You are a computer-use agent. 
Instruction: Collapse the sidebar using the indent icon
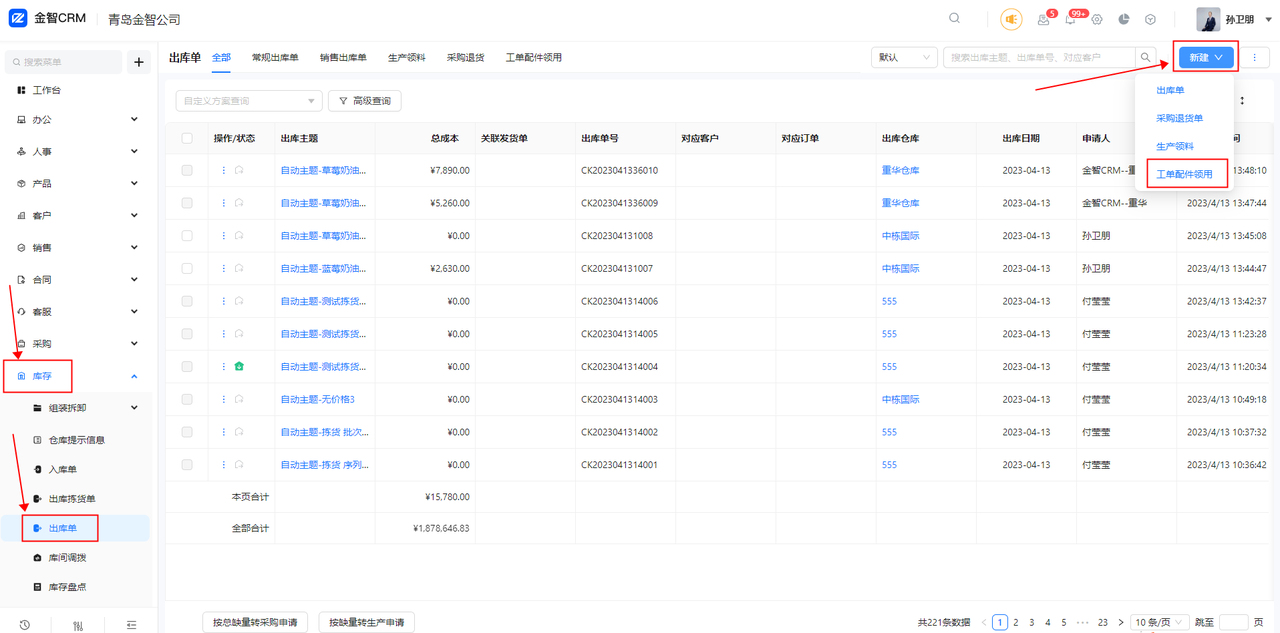(x=131, y=624)
